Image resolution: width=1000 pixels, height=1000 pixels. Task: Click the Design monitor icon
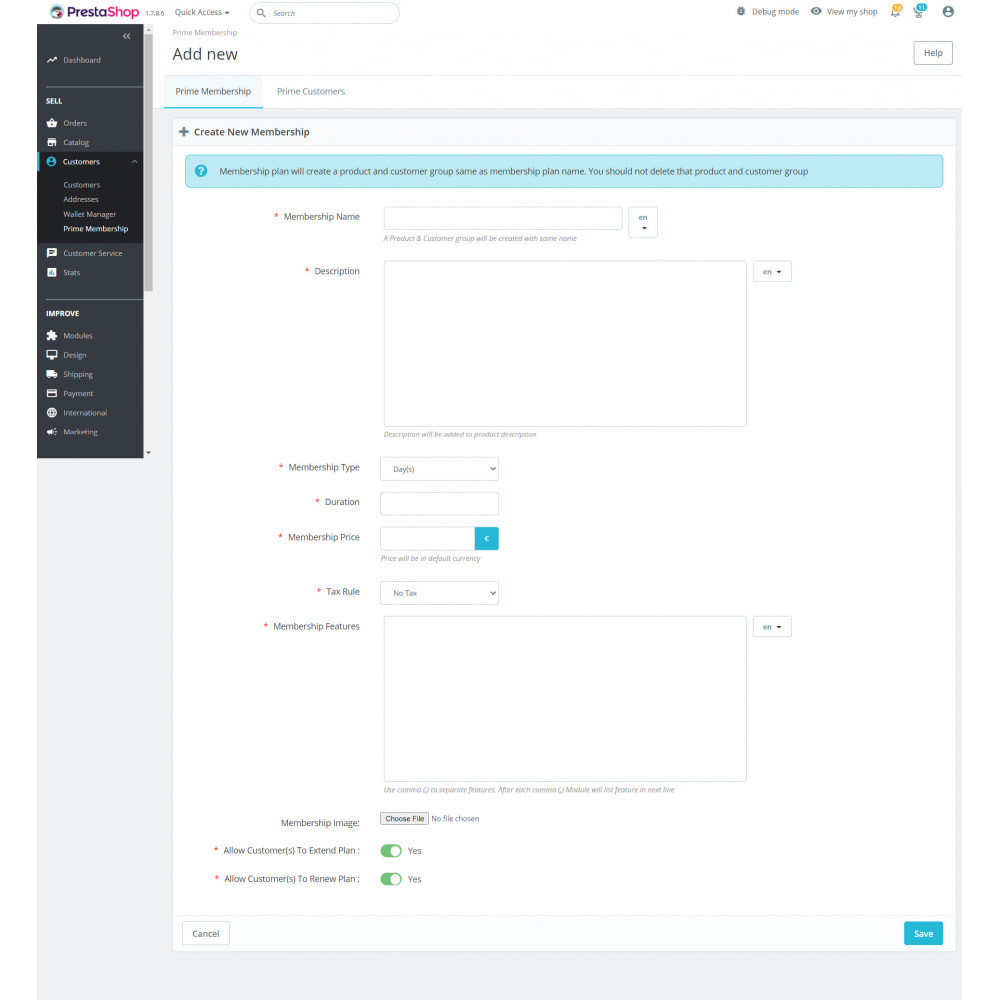click(52, 355)
